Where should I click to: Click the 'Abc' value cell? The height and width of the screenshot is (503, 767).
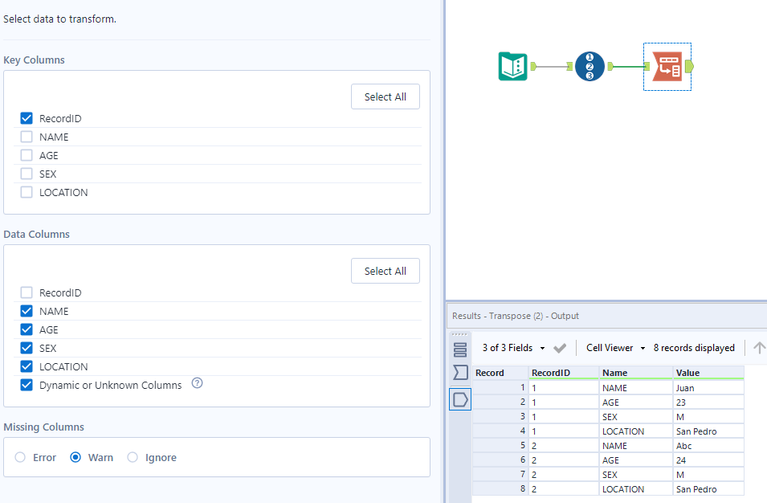click(708, 446)
